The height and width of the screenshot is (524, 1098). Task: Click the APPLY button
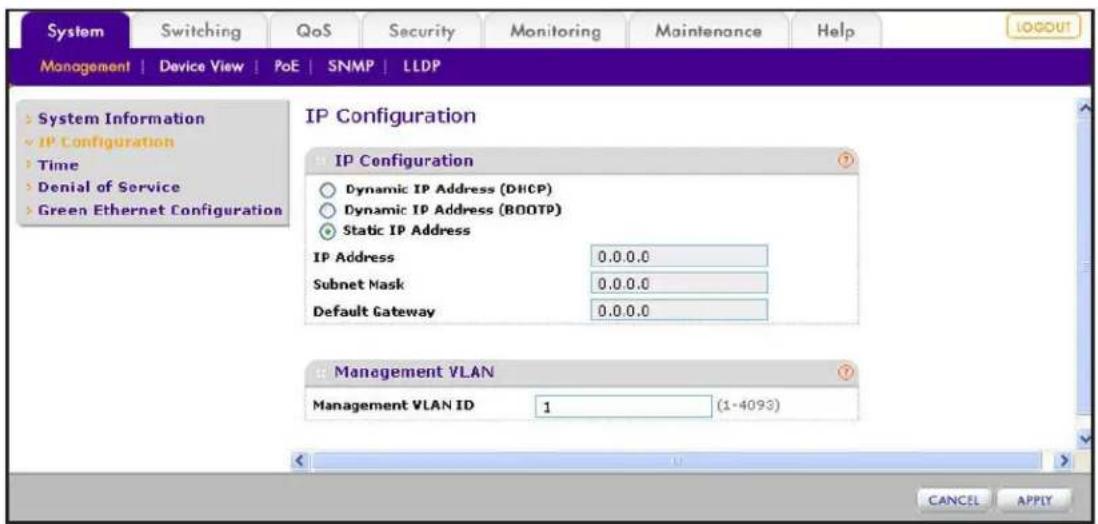tap(1036, 500)
